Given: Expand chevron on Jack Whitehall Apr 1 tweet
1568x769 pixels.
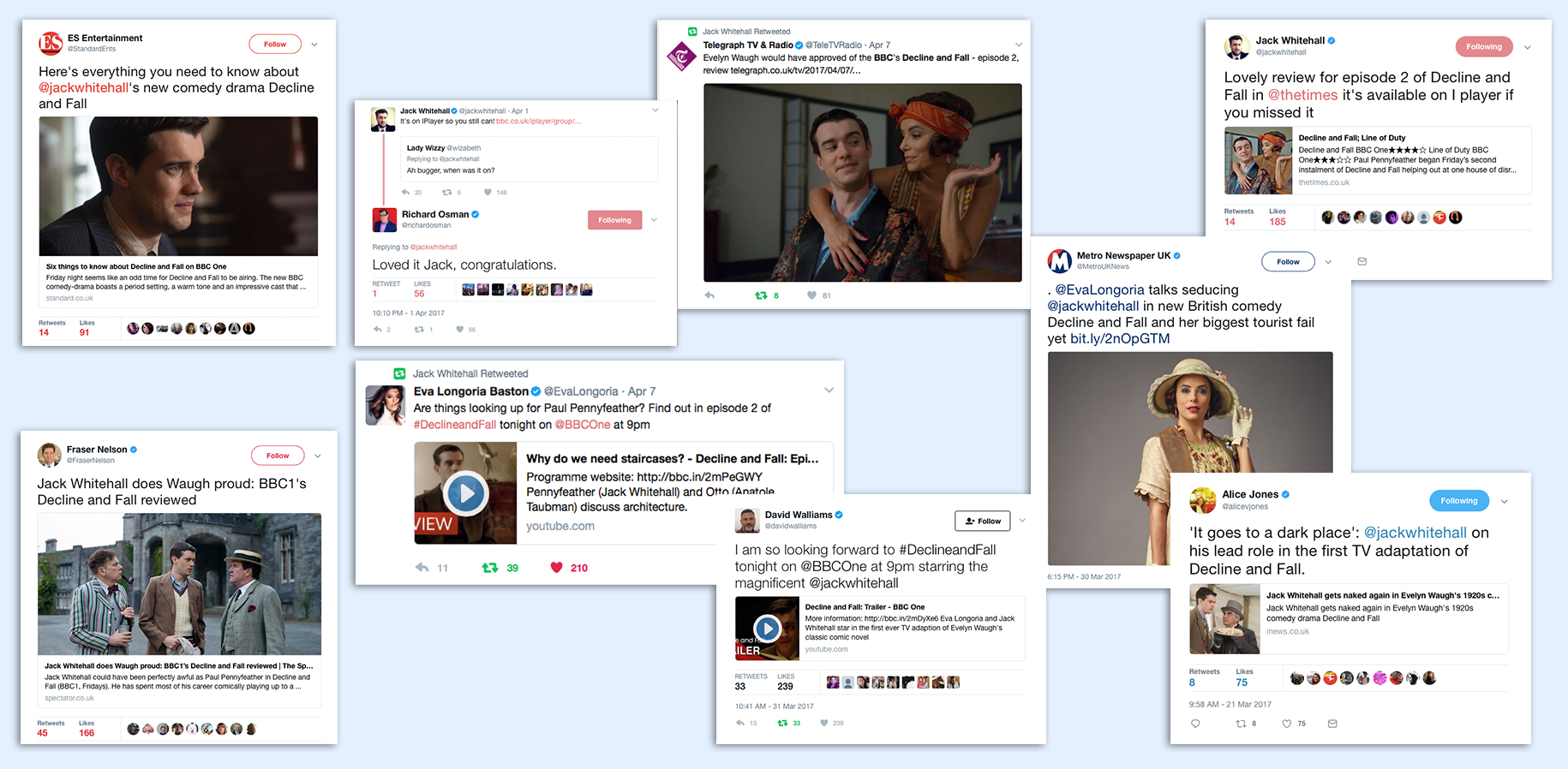Looking at the screenshot, I should click(655, 110).
